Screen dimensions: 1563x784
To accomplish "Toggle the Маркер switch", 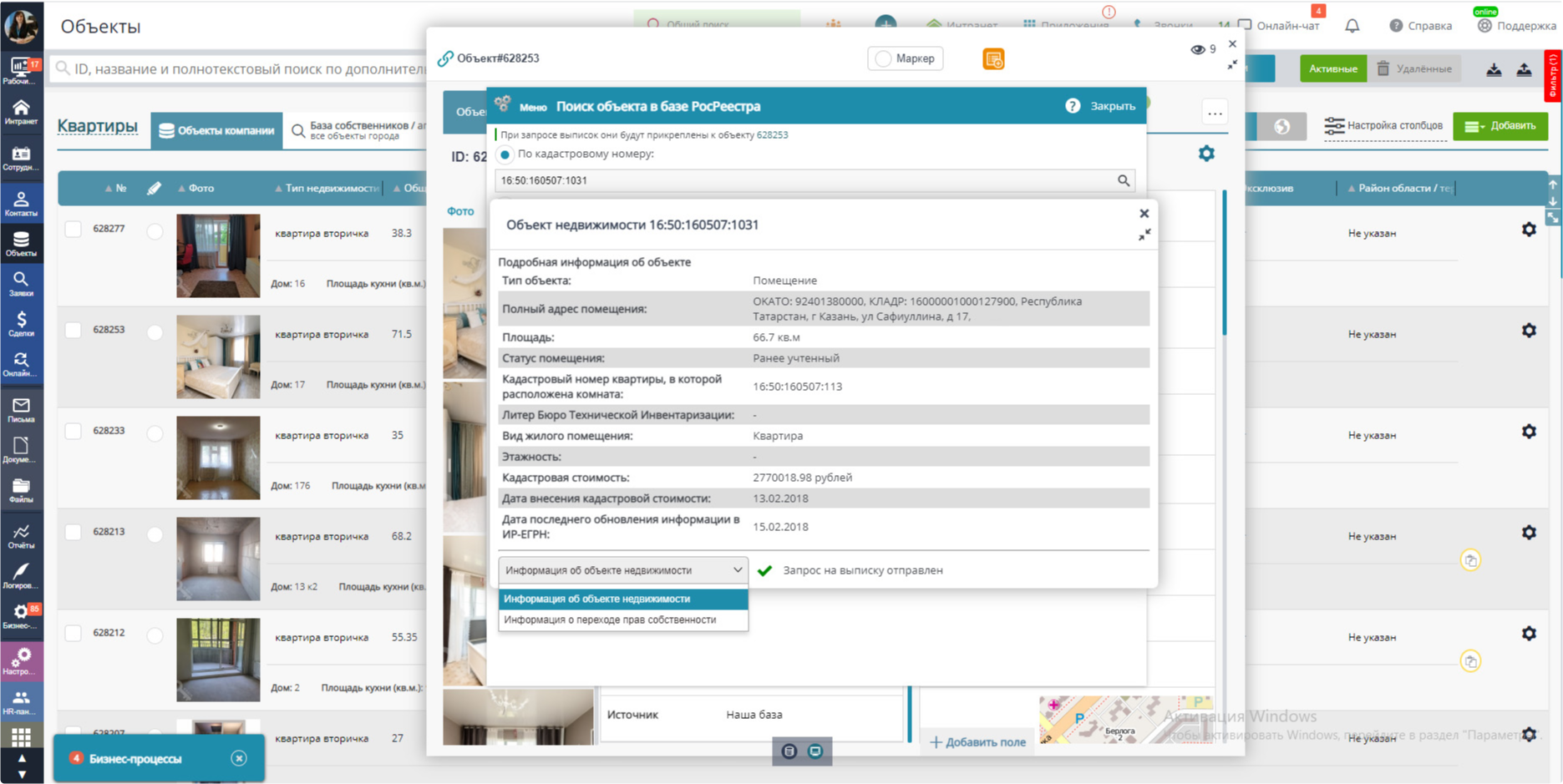I will tap(884, 58).
